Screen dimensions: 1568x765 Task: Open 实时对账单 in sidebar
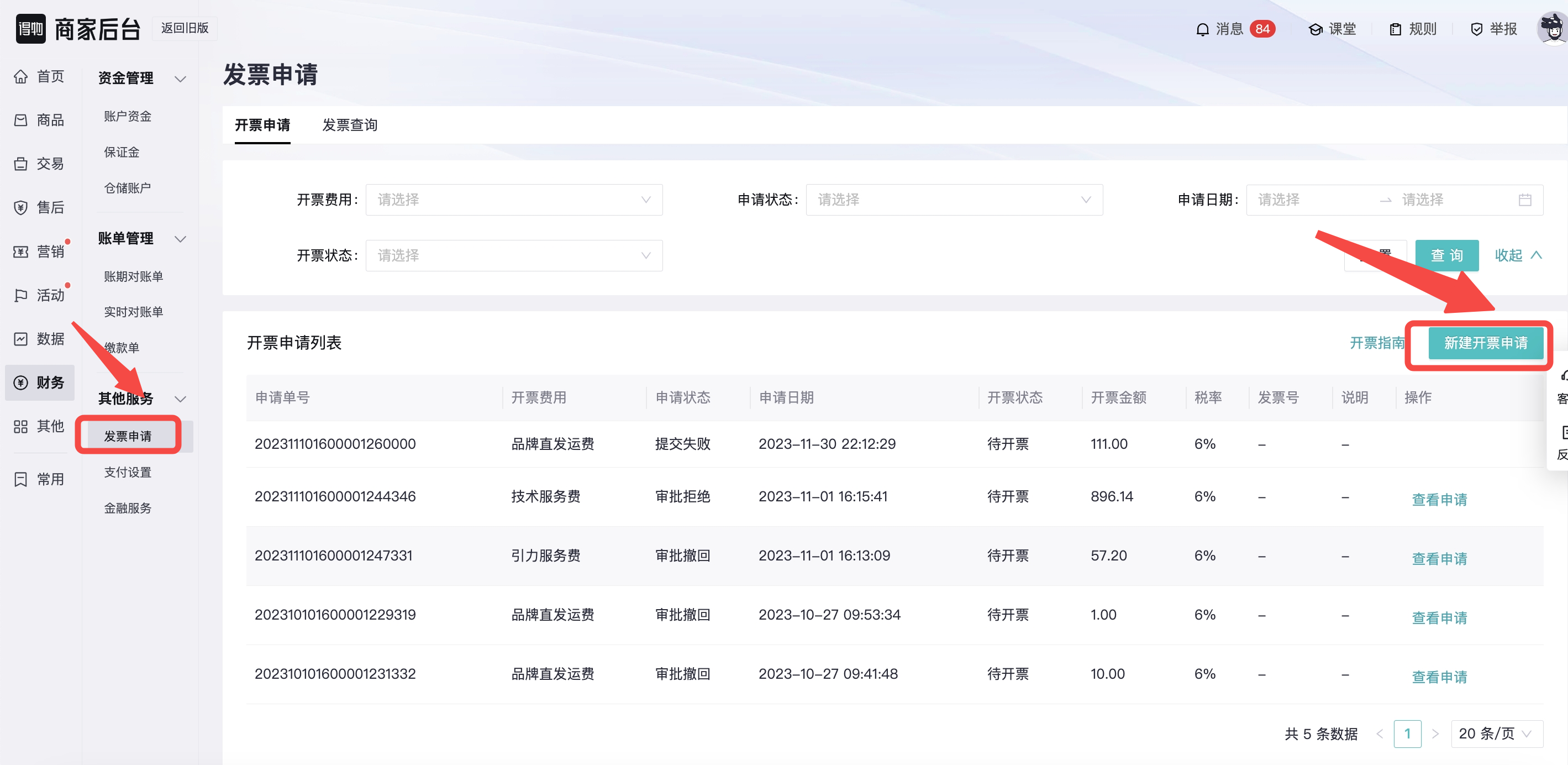(133, 312)
